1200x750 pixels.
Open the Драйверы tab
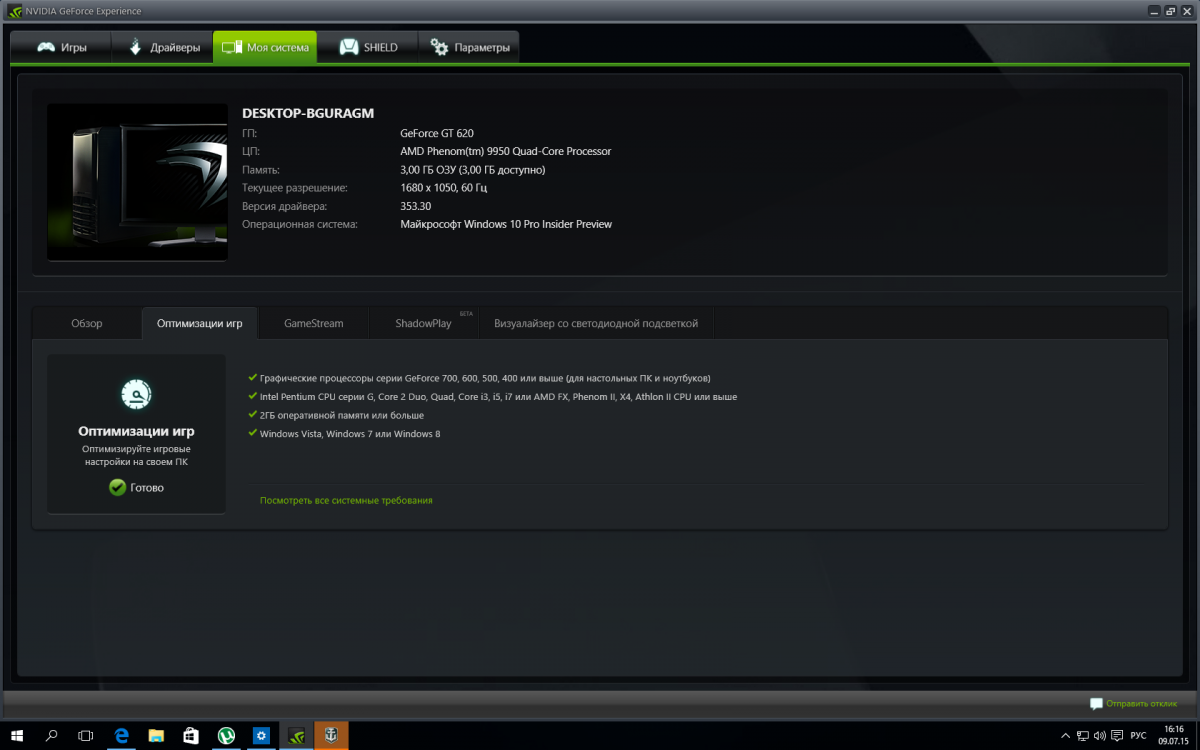click(163, 47)
